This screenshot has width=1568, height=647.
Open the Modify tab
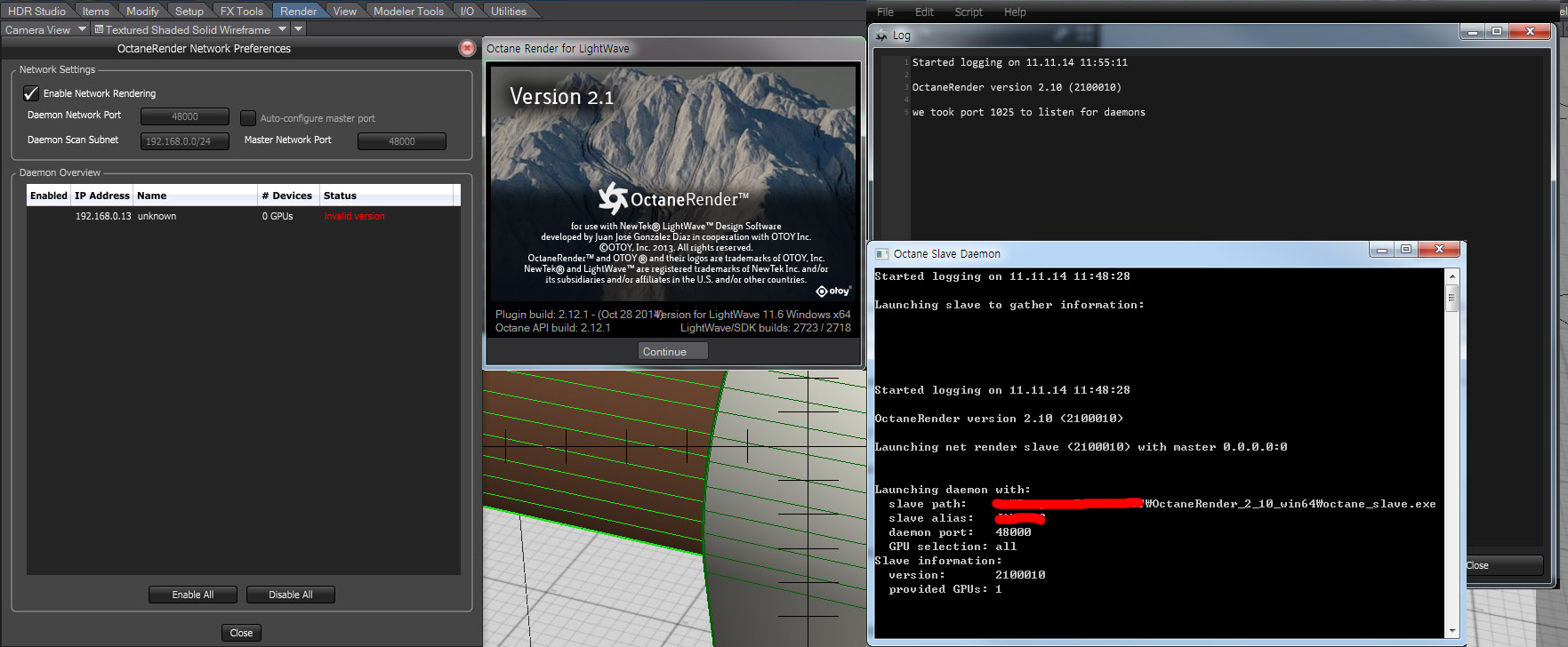pos(142,11)
